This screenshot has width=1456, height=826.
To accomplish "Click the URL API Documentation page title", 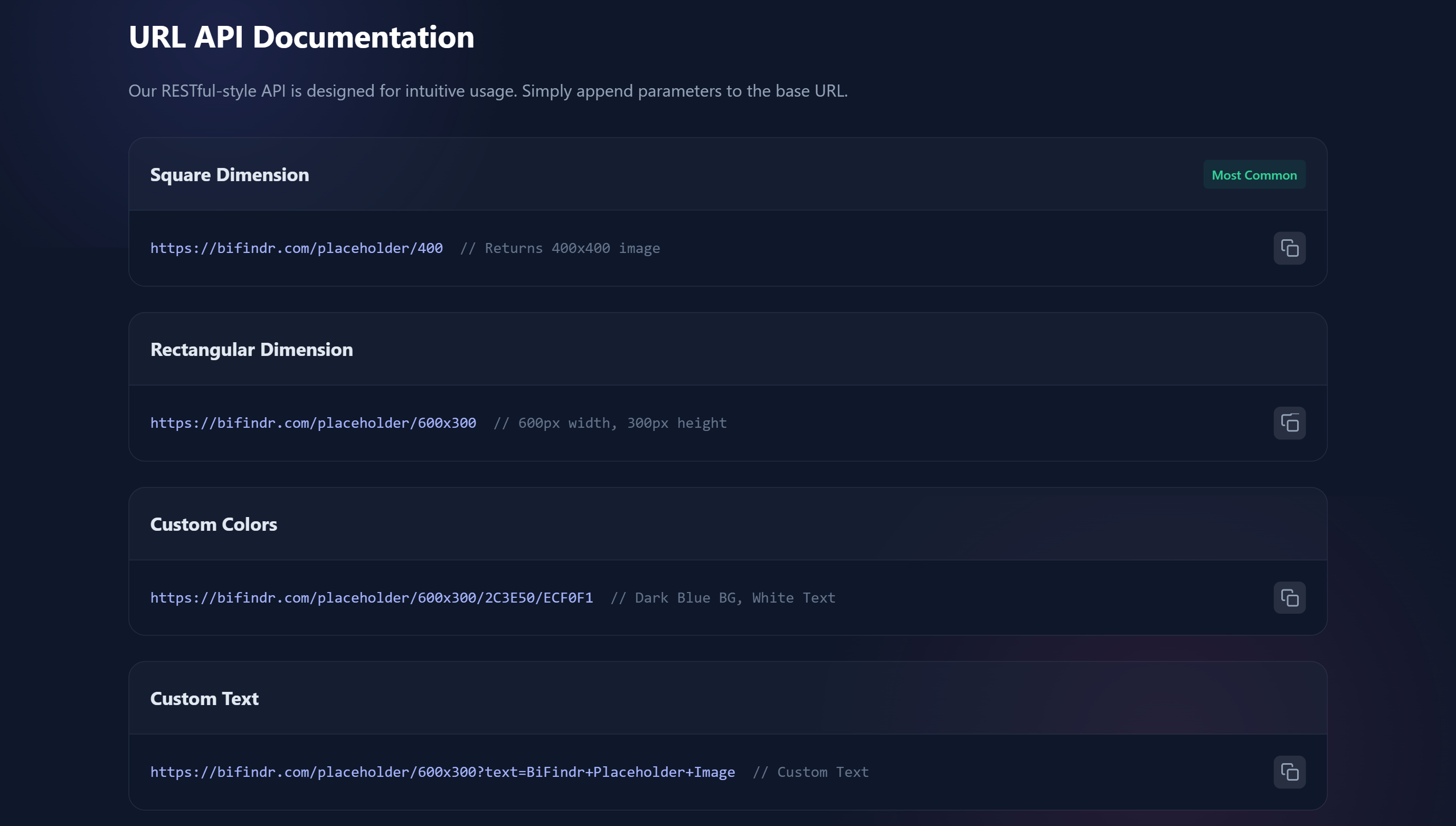I will (x=301, y=37).
